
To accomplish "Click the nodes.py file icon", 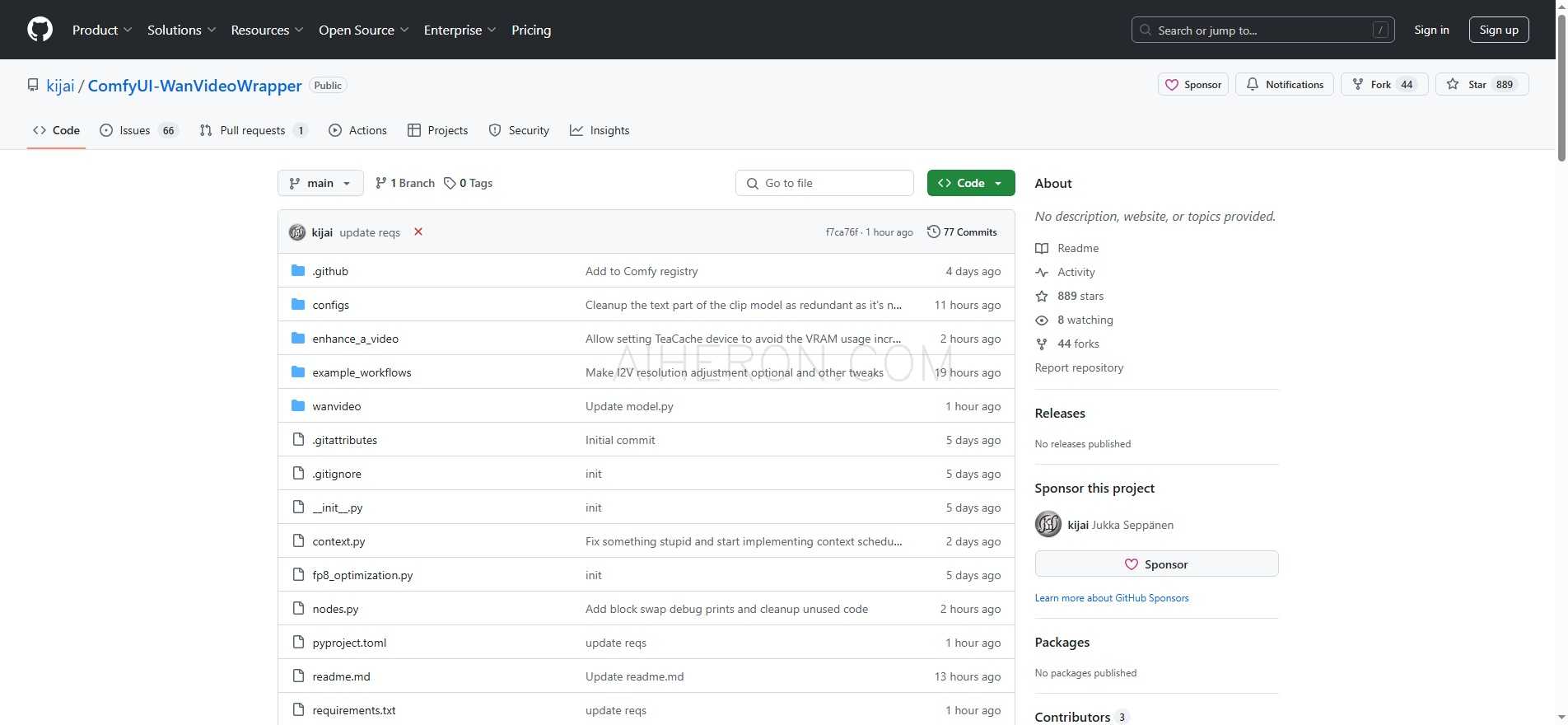I will pos(298,609).
